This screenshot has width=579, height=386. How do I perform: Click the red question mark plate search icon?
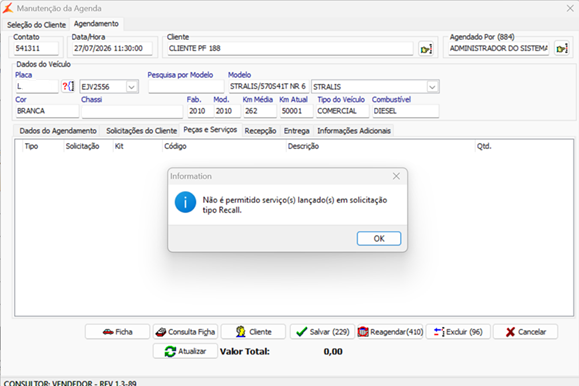coord(68,86)
